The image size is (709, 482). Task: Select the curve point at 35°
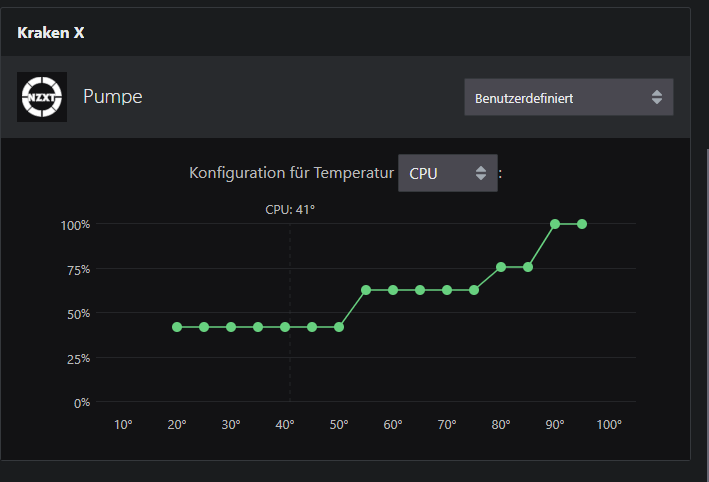coord(258,327)
